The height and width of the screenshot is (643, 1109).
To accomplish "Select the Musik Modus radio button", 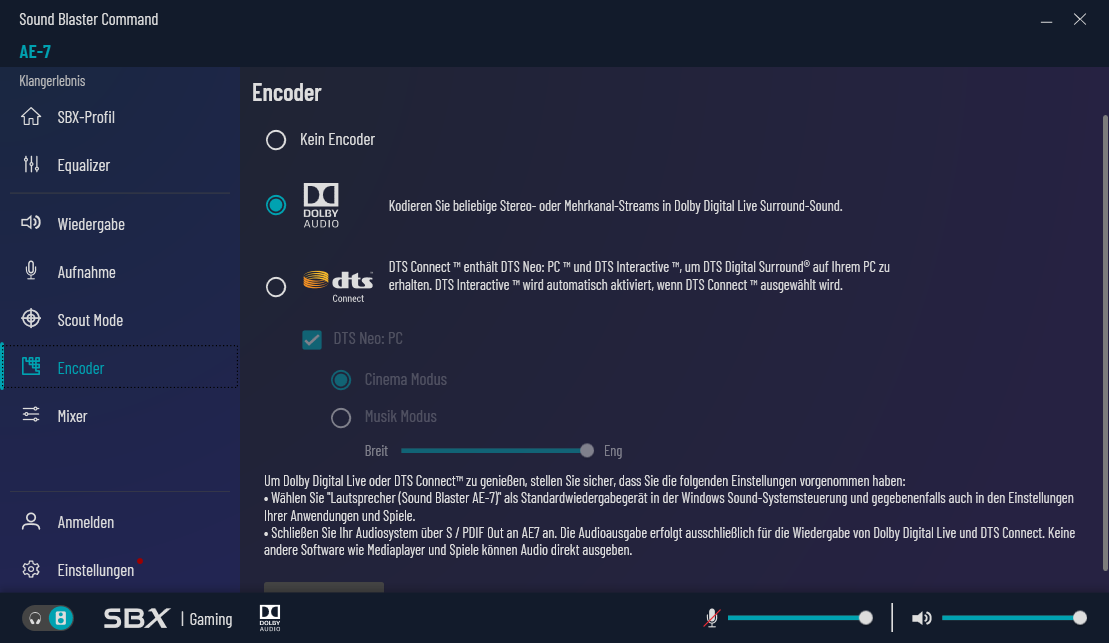I will point(341,417).
